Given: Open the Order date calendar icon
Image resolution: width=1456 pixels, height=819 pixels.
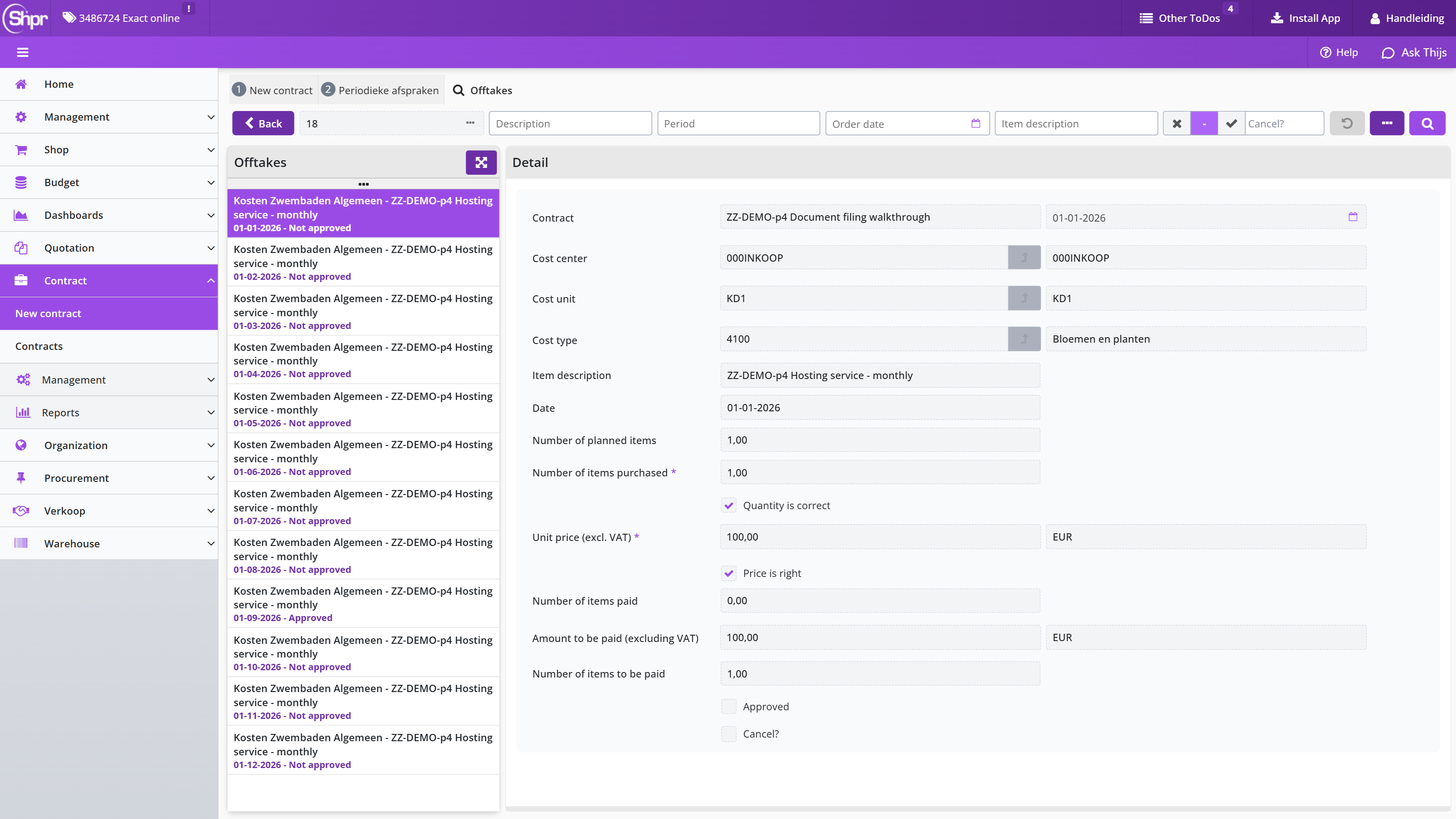Looking at the screenshot, I should 976,123.
